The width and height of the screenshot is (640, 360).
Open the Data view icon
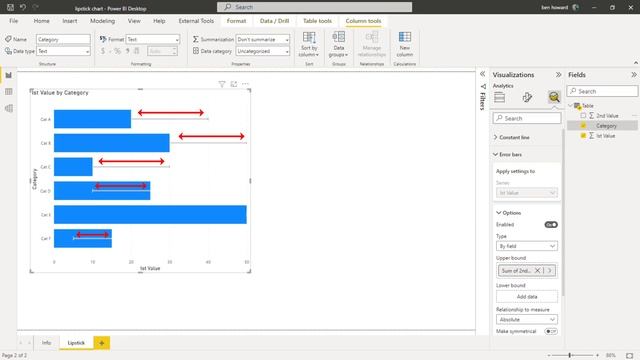(9, 92)
